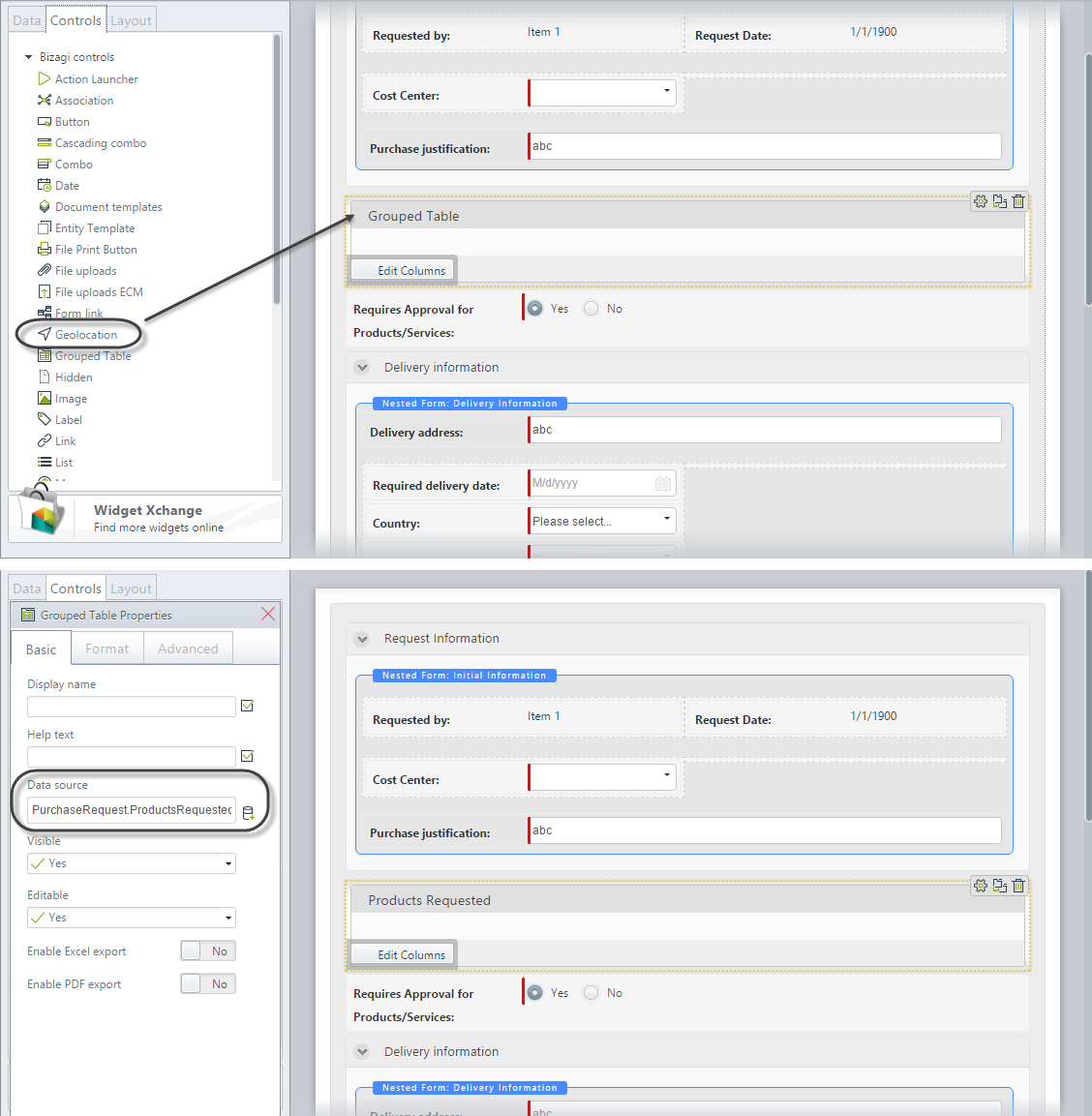Click Purchase justification field in top form
The height and width of the screenshot is (1116, 1092).
point(765,146)
